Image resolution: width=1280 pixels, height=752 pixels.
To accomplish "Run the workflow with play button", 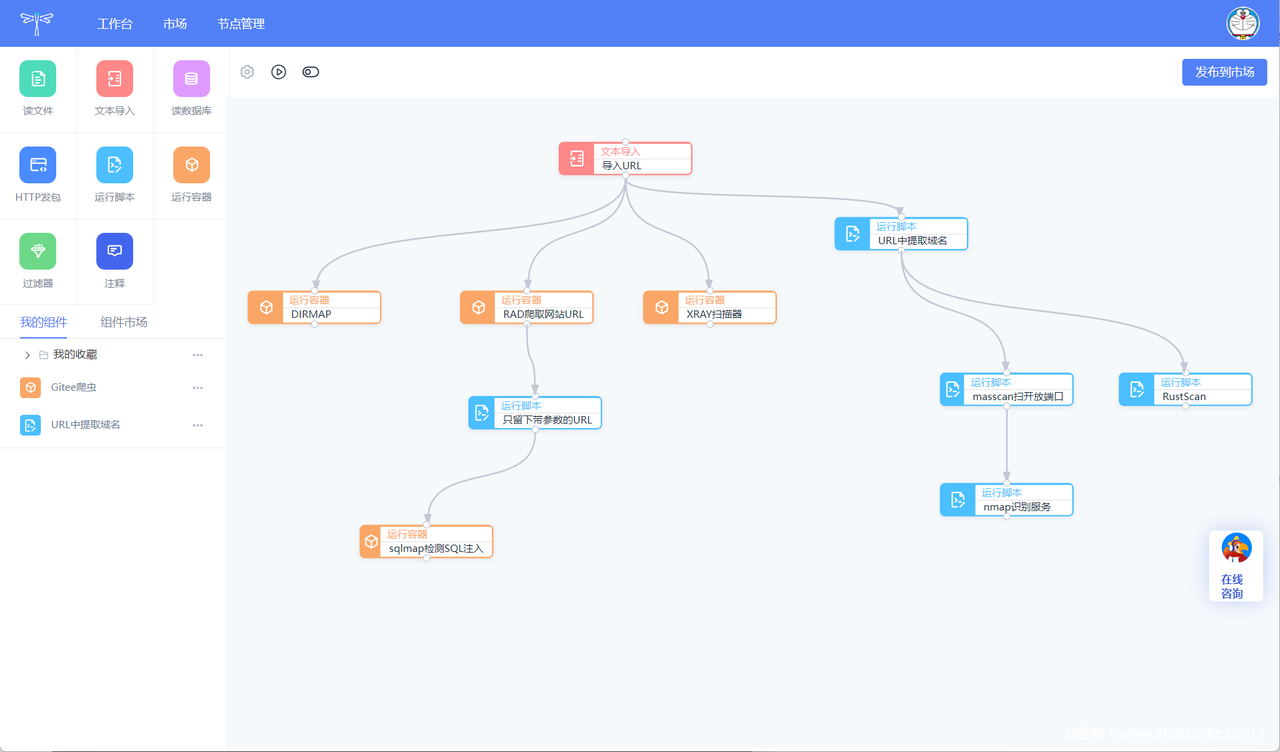I will tap(279, 72).
